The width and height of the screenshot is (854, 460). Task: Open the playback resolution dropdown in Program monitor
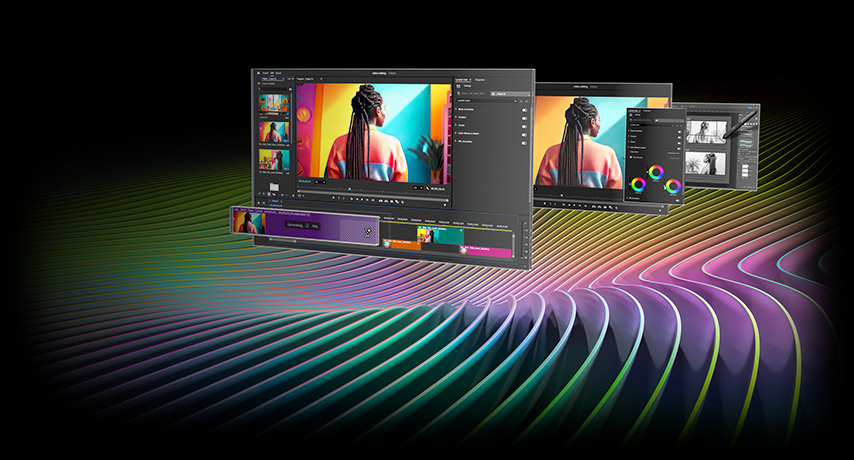tap(418, 188)
